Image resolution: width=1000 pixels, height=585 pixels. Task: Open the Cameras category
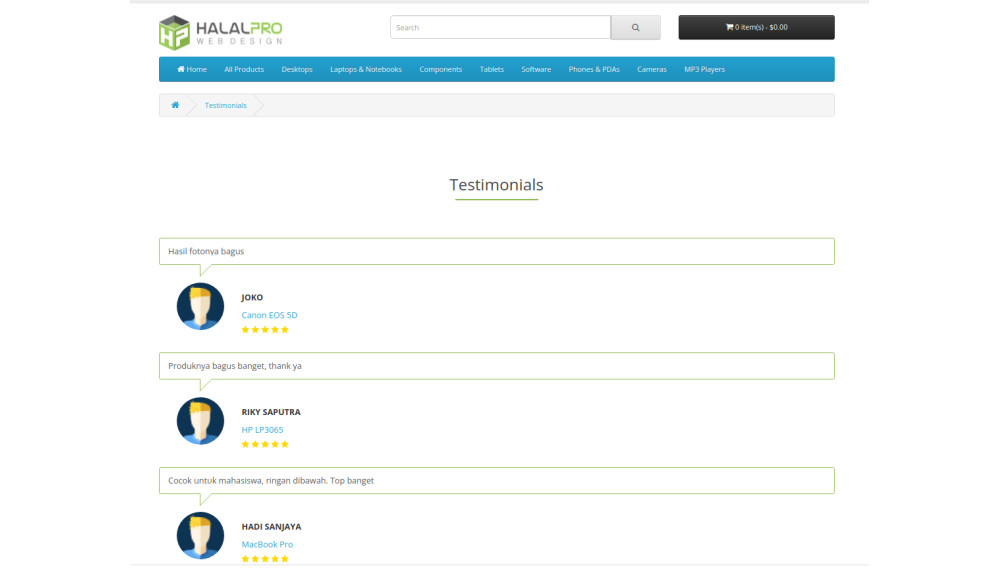[x=651, y=70]
